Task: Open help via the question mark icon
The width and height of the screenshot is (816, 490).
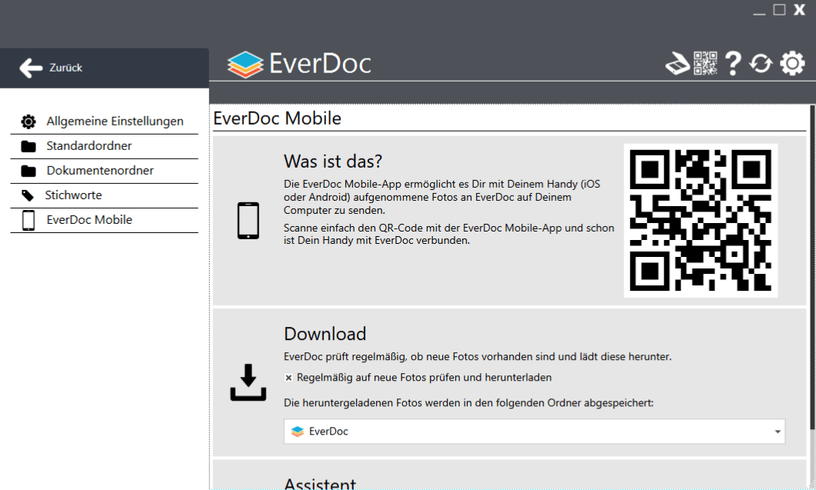Action: 733,63
